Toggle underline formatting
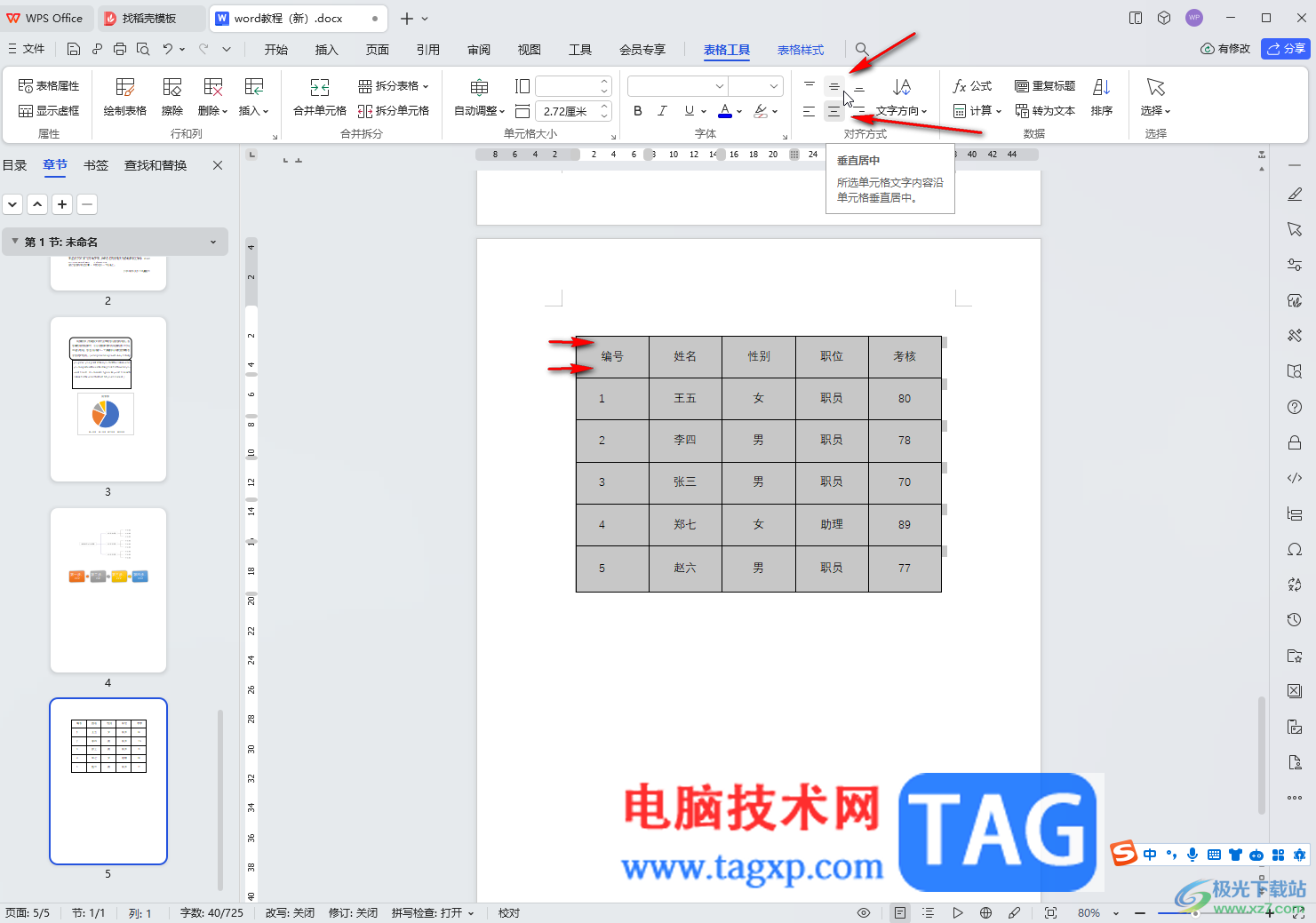This screenshot has height=923, width=1316. click(x=689, y=111)
